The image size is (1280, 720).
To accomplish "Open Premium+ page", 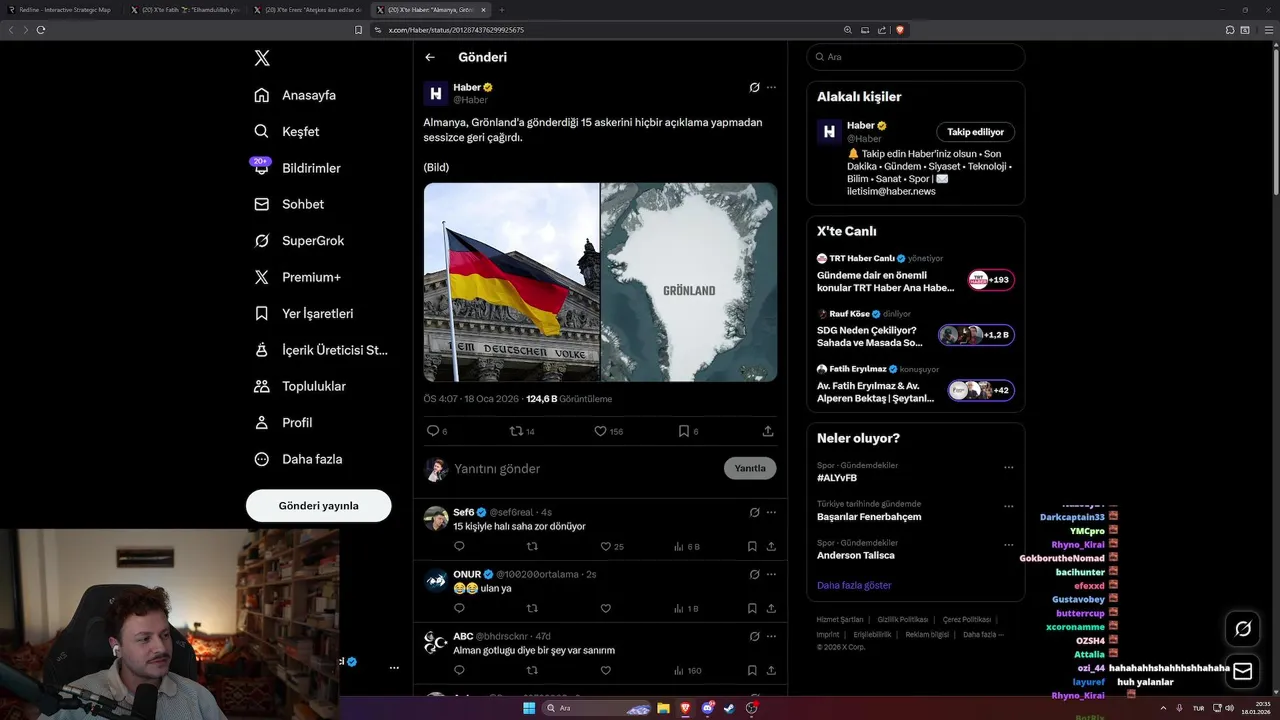I will [297, 277].
